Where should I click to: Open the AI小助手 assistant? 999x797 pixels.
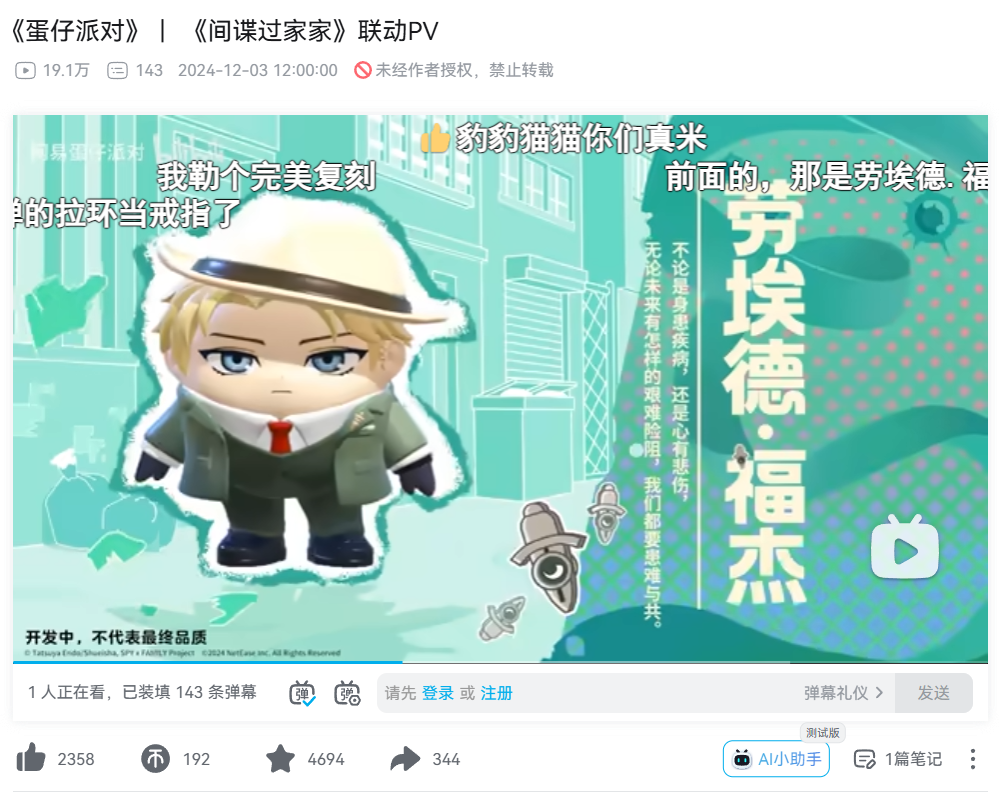776,759
